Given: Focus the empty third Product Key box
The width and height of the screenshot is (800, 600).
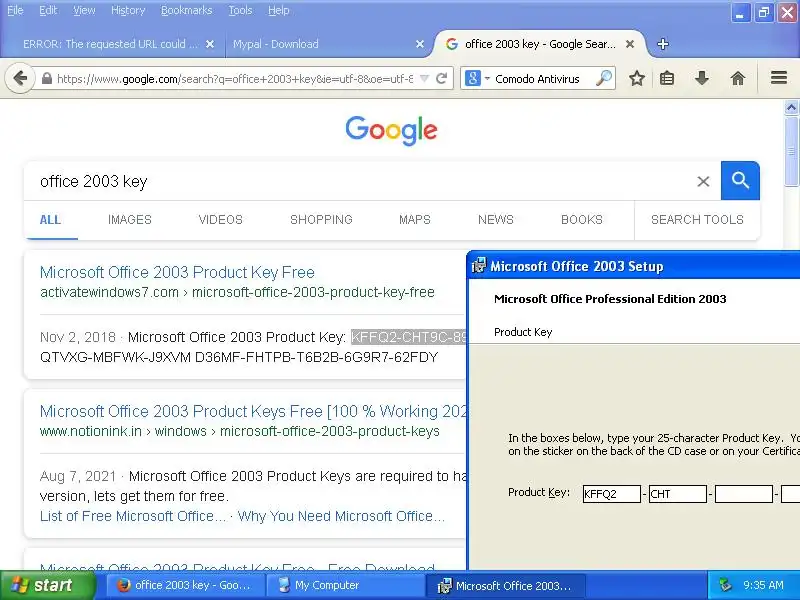Looking at the screenshot, I should coord(744,494).
